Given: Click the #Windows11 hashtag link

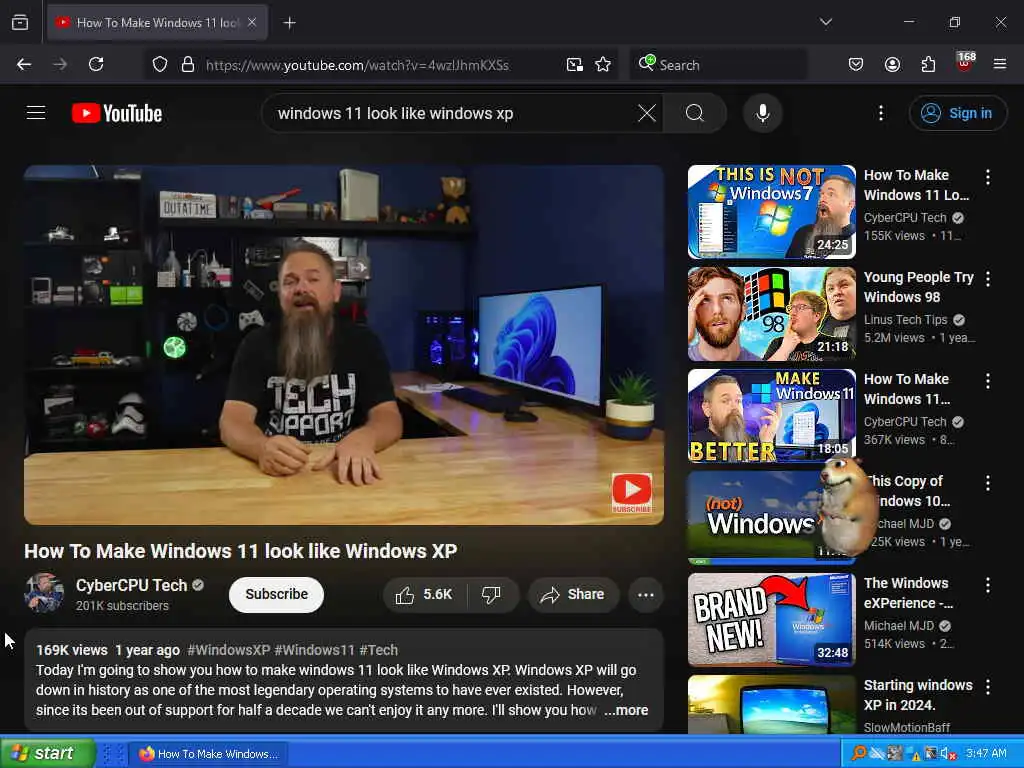Looking at the screenshot, I should (314, 650).
